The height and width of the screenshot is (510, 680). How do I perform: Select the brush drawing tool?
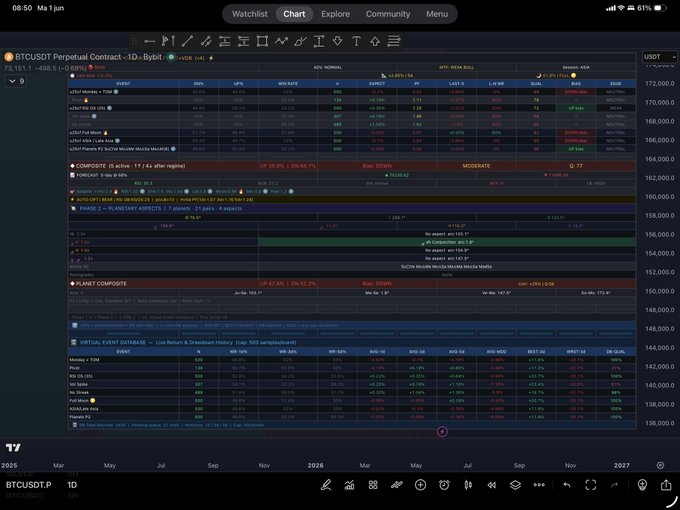coord(300,41)
